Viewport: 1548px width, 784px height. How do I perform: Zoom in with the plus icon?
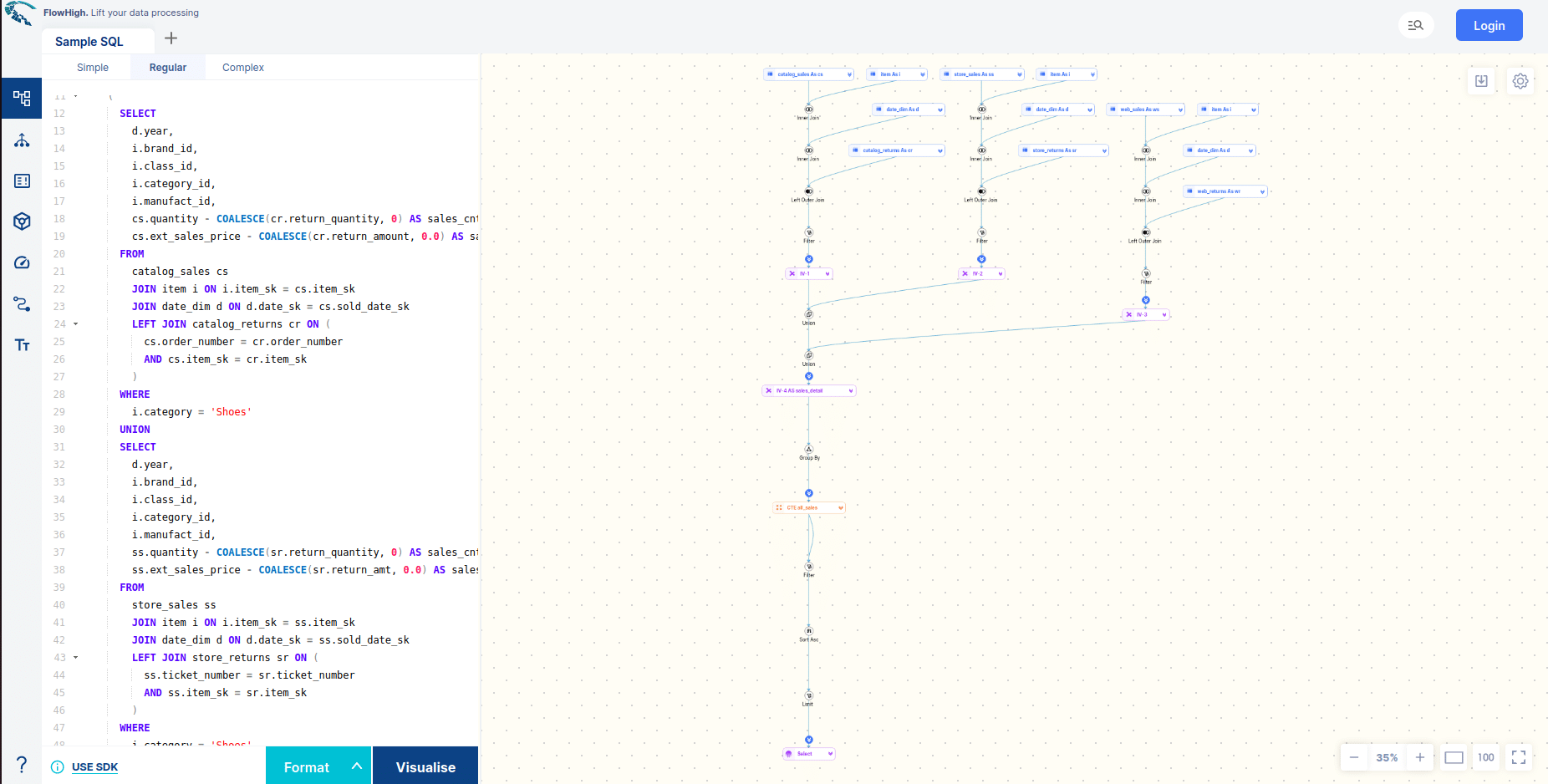pos(1419,757)
